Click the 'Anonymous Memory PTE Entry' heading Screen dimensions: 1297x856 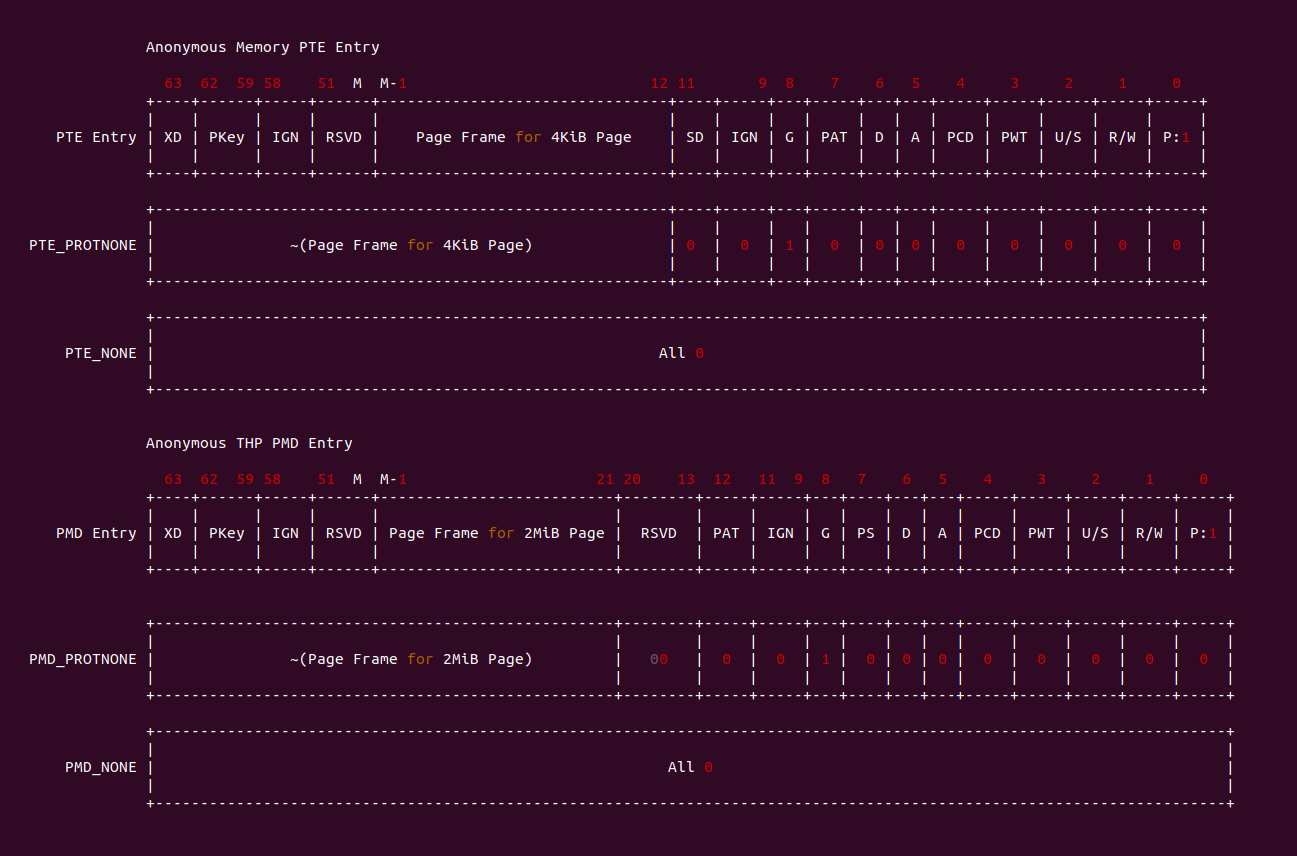262,47
